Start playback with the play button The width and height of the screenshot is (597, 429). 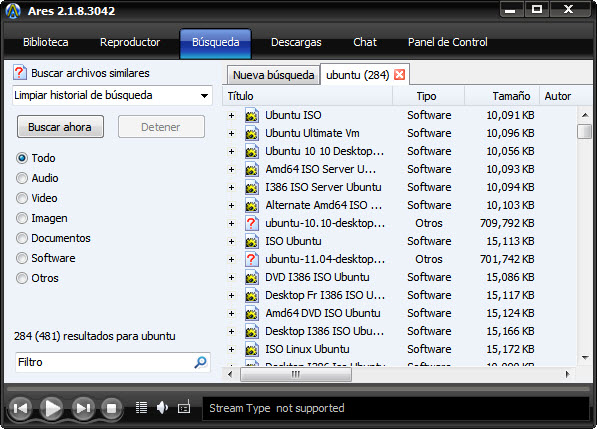(52, 408)
